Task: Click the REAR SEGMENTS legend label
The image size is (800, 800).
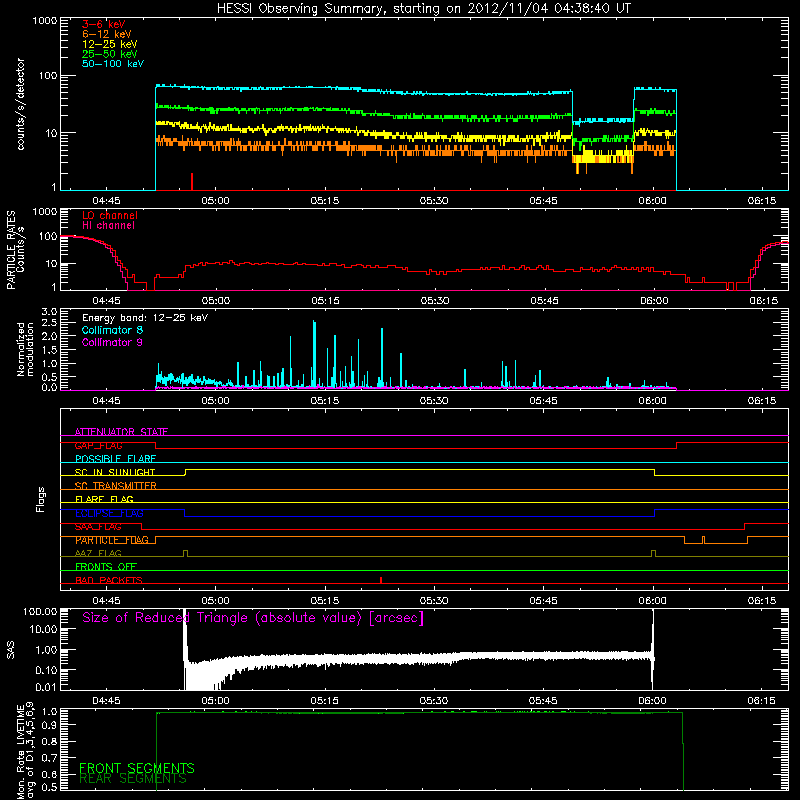Action: [x=133, y=779]
